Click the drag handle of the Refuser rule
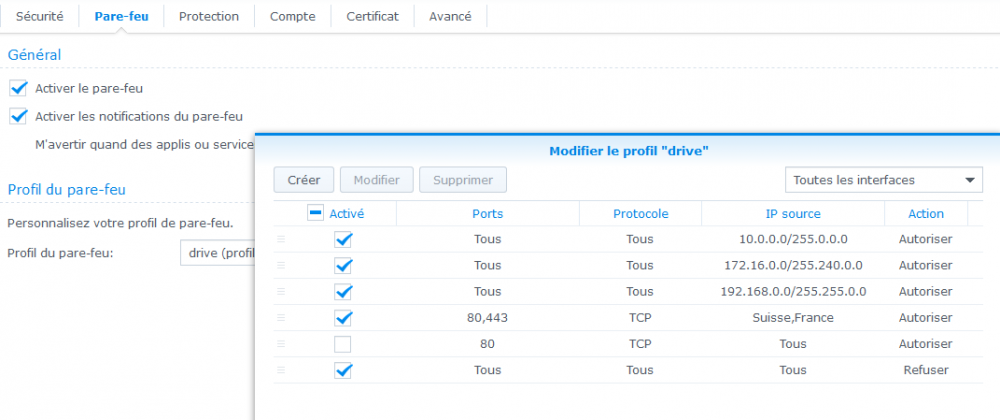The height and width of the screenshot is (420, 1000). [x=281, y=370]
